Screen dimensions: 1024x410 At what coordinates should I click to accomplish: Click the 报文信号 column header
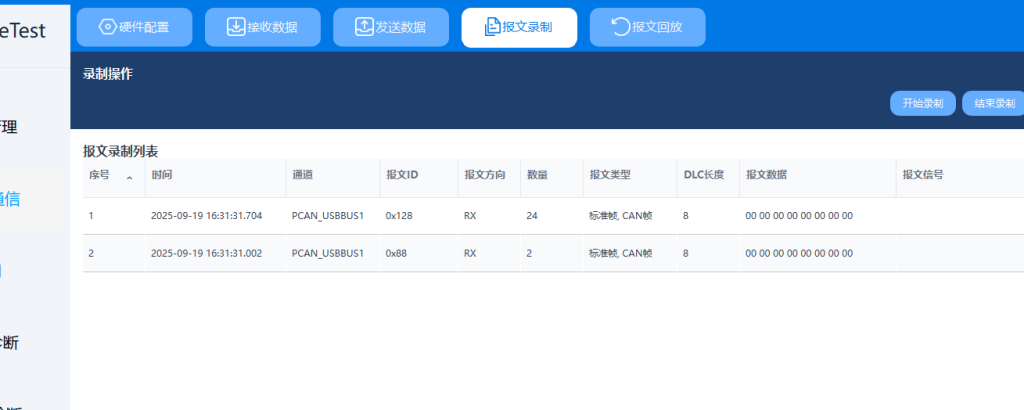pyautogui.click(x=922, y=175)
